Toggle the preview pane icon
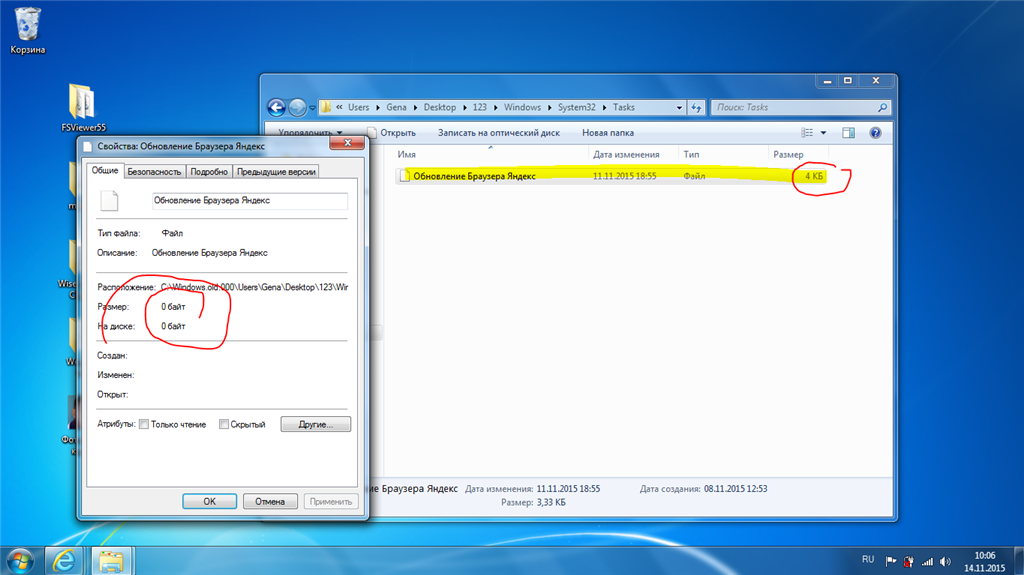This screenshot has width=1024, height=575. tap(848, 133)
